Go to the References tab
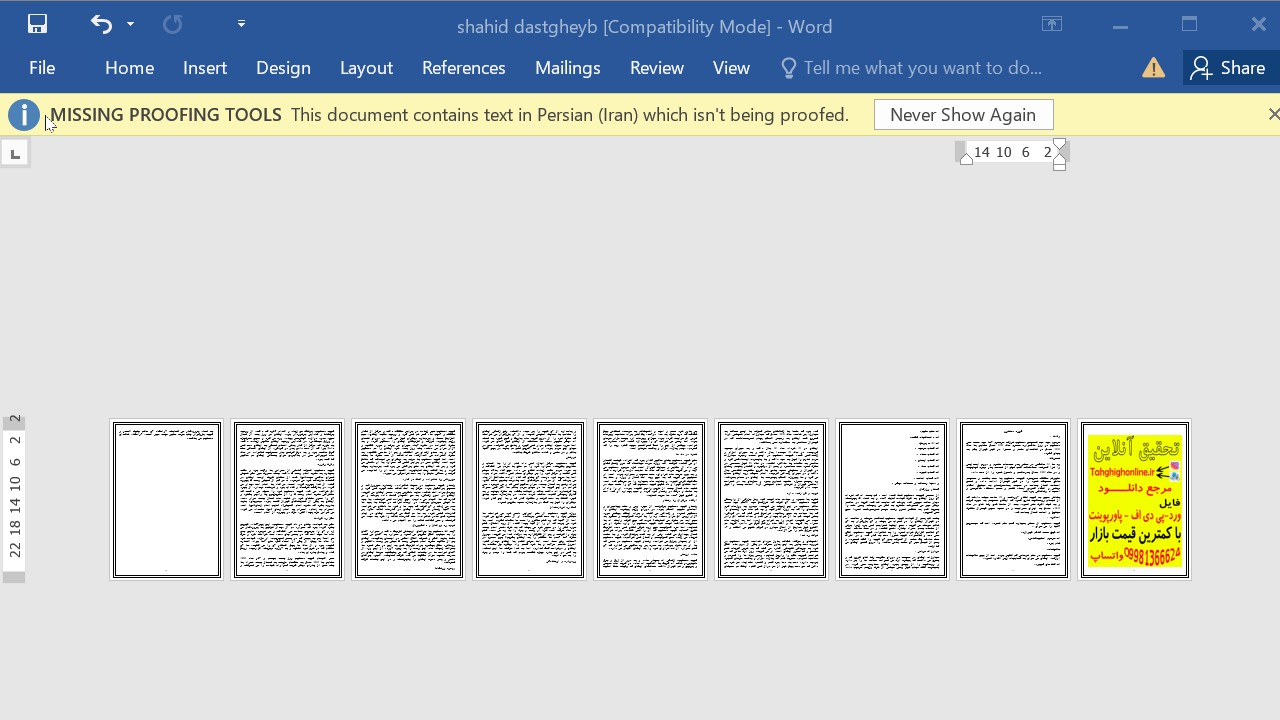 [x=464, y=68]
